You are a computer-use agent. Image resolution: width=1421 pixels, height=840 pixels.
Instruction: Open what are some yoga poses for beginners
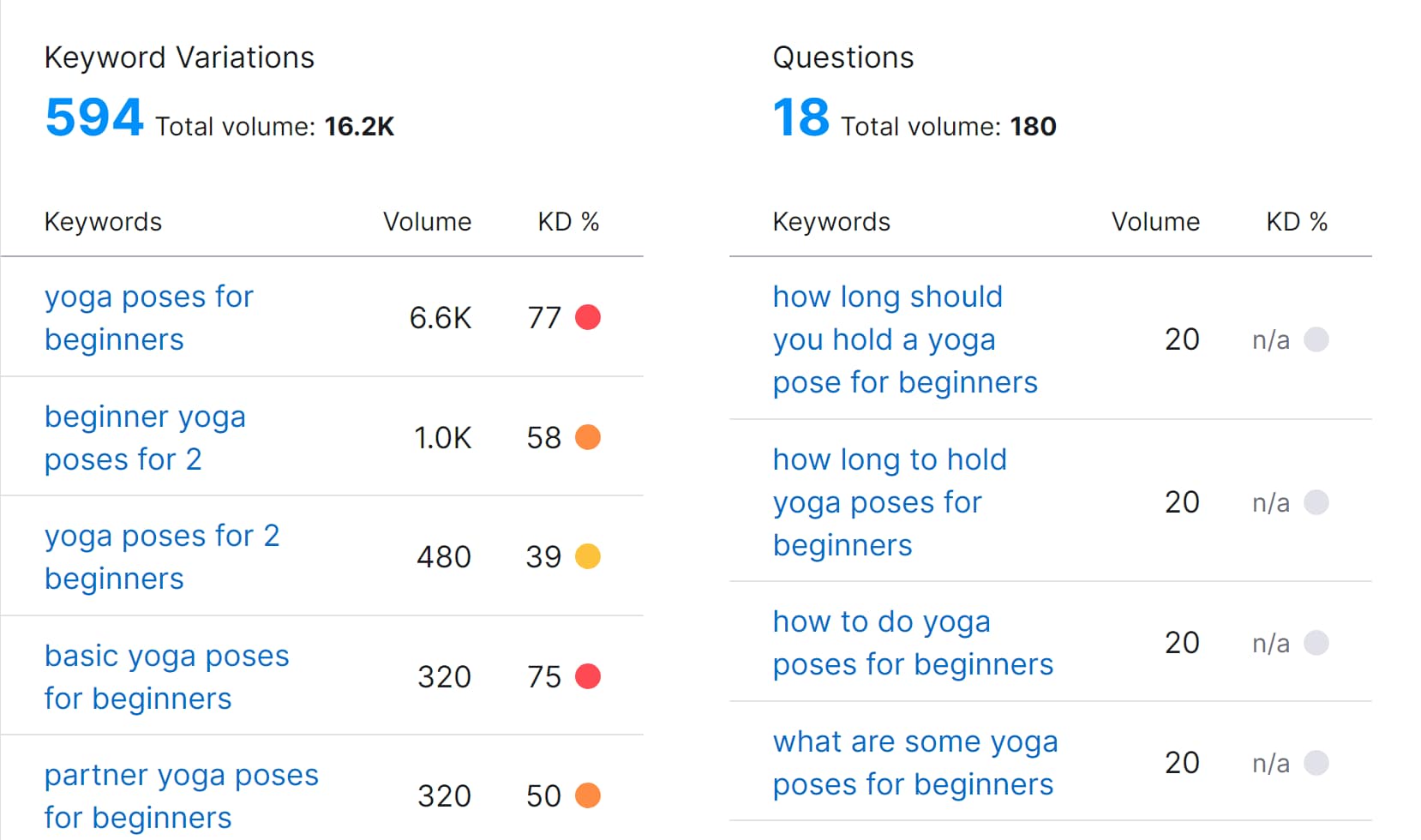914,762
